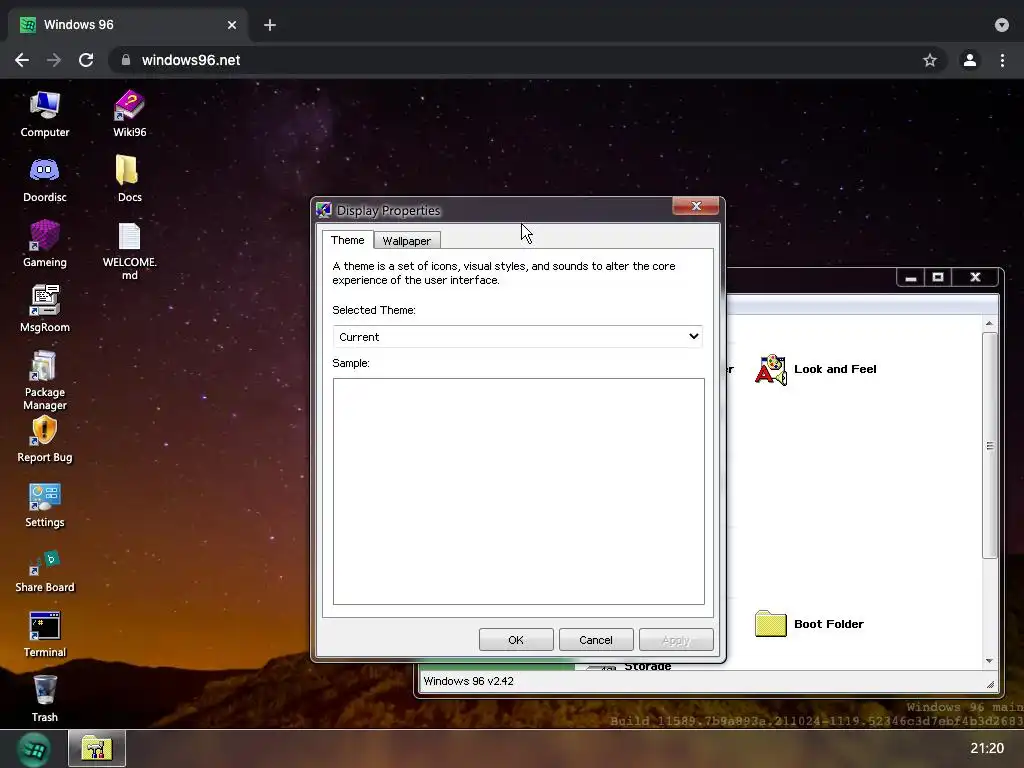Go back in the browser
1024x768 pixels.
point(22,60)
